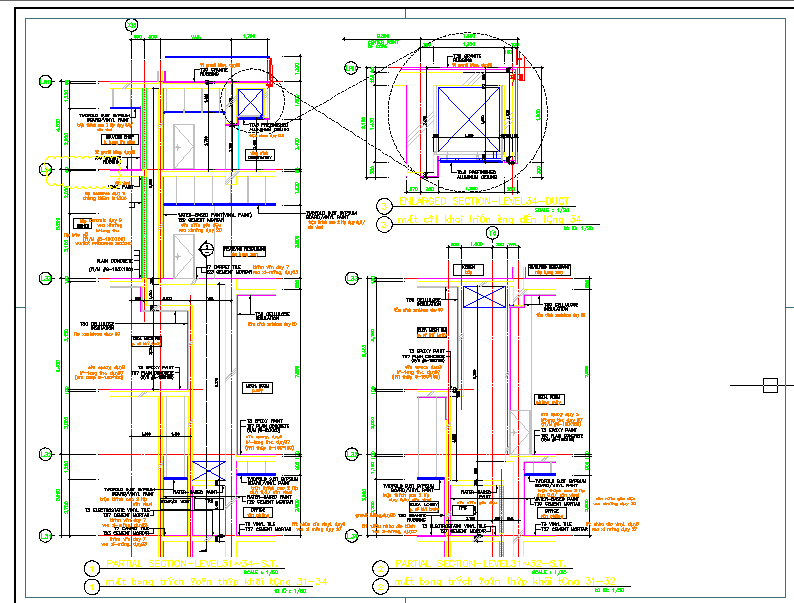Click the crosshair pickbox cursor at right edge
This screenshot has width=794, height=603.
pos(770,386)
